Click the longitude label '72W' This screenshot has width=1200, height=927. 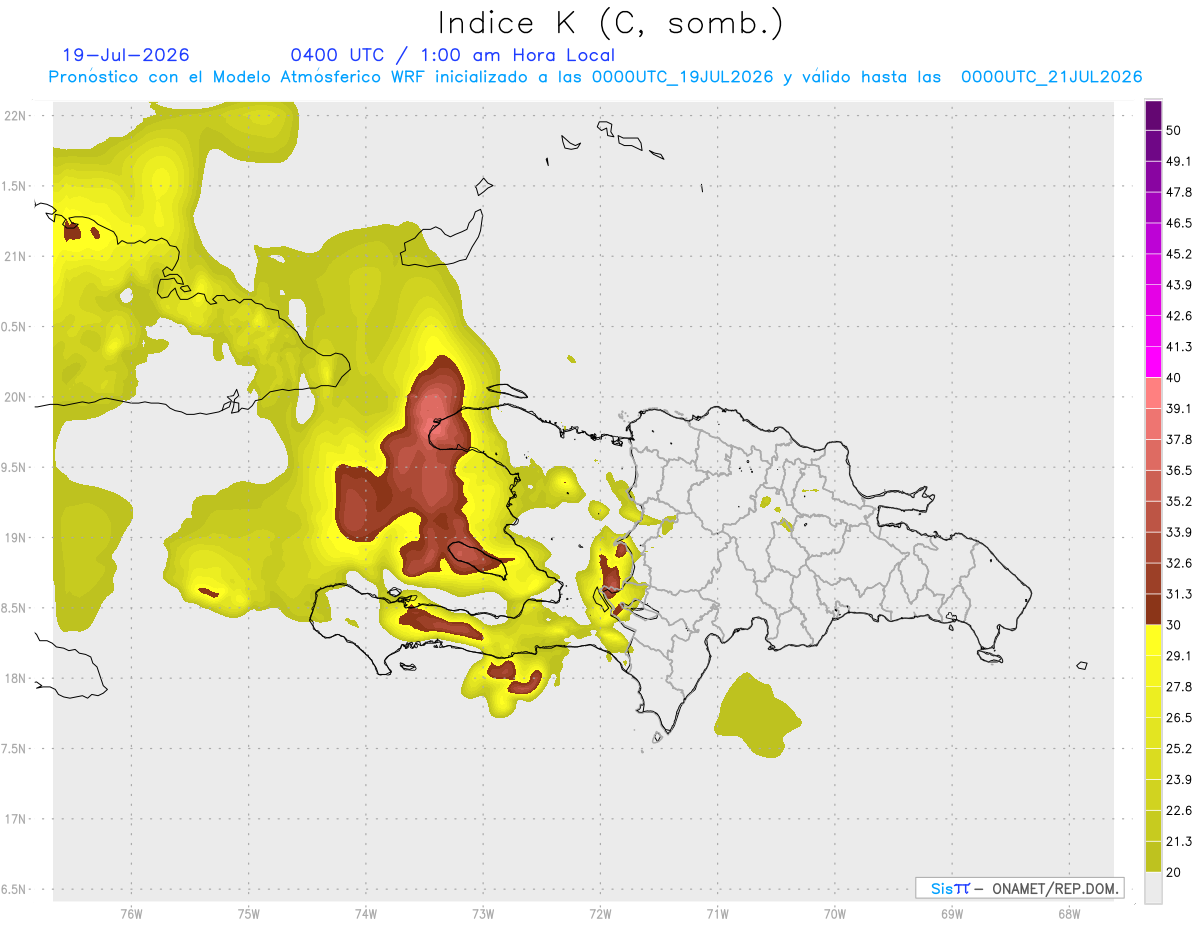coord(600,914)
